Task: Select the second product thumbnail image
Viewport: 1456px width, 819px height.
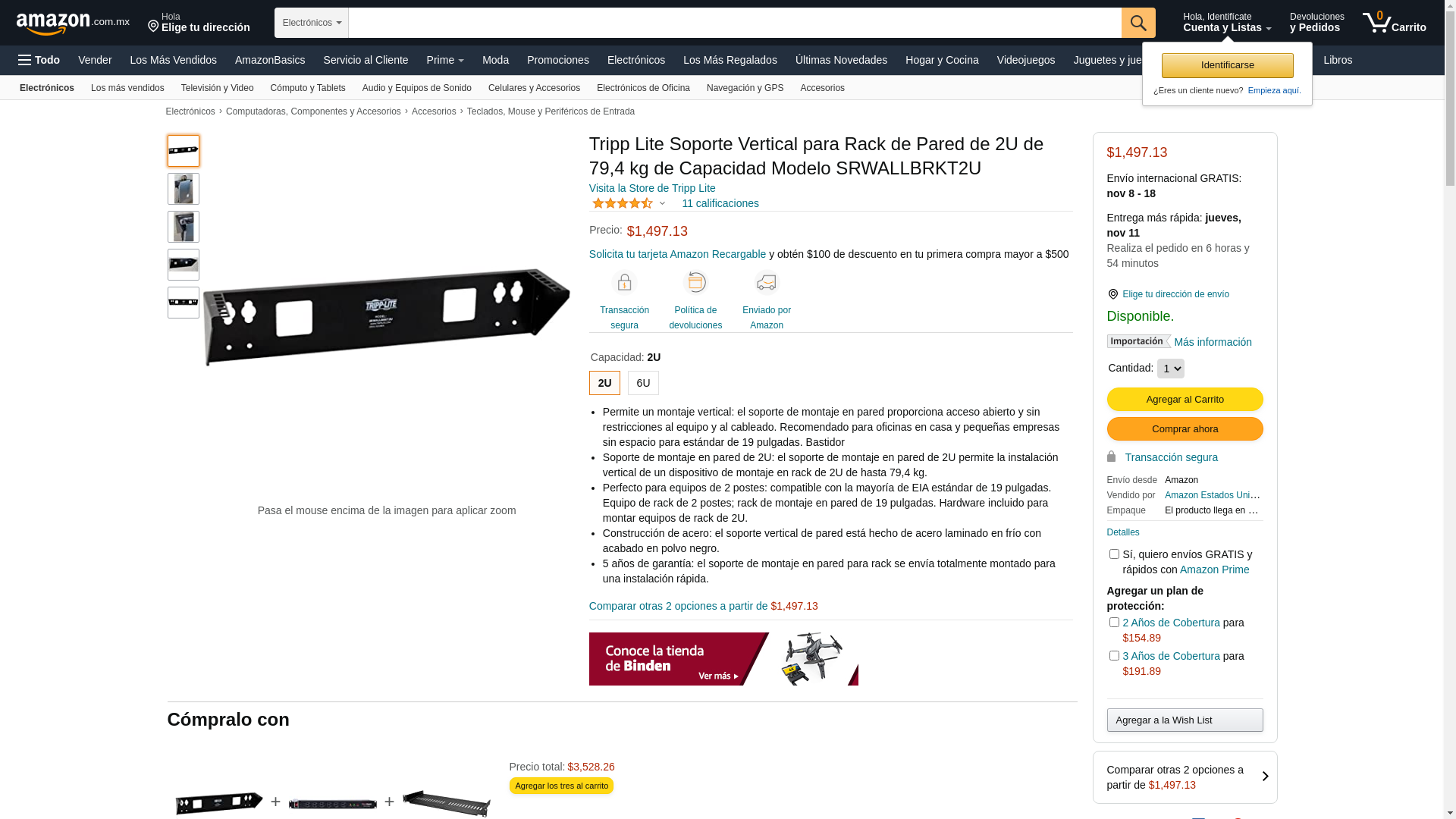Action: tap(184, 189)
